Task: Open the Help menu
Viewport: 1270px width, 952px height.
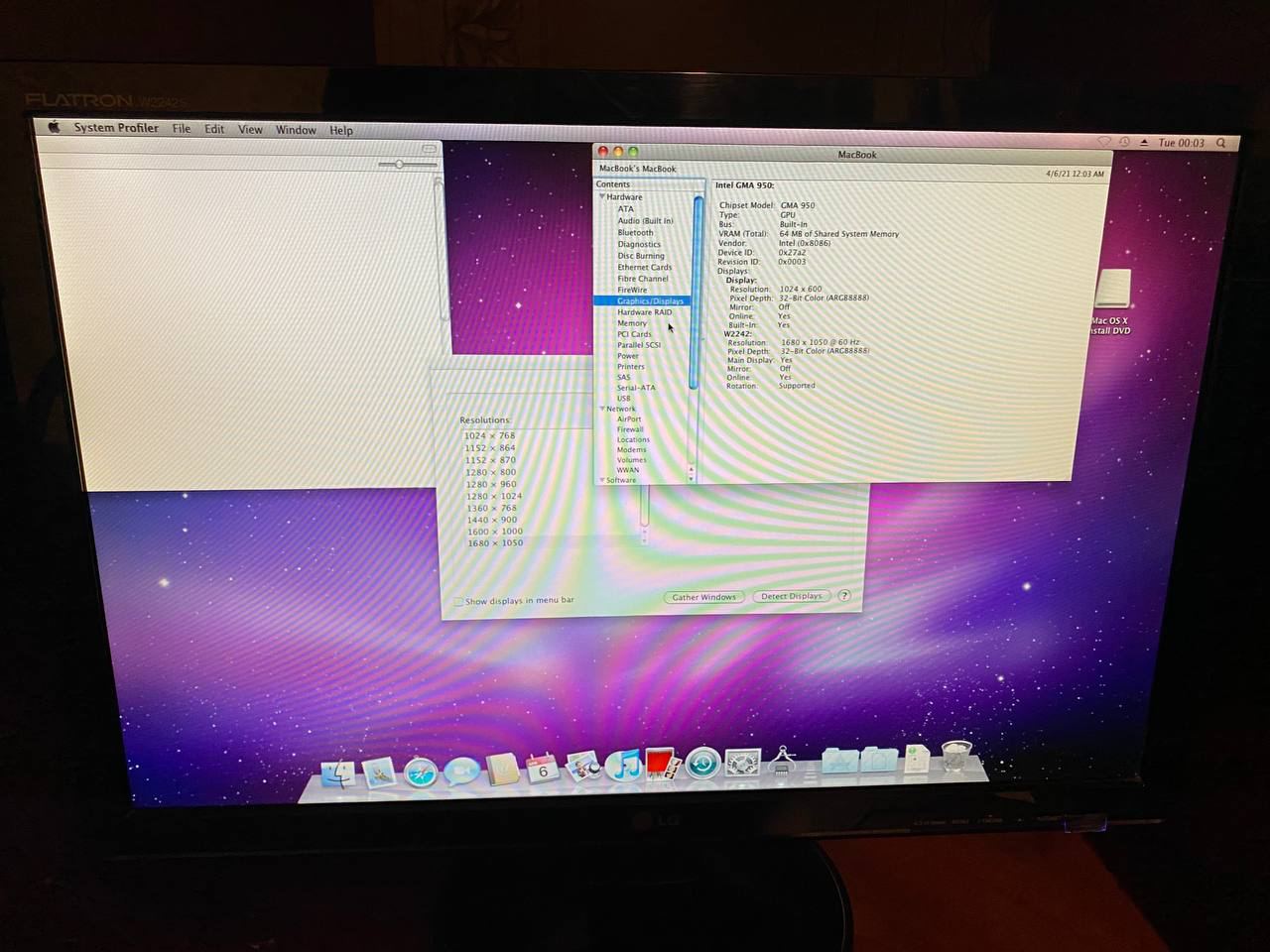Action: pos(341,131)
